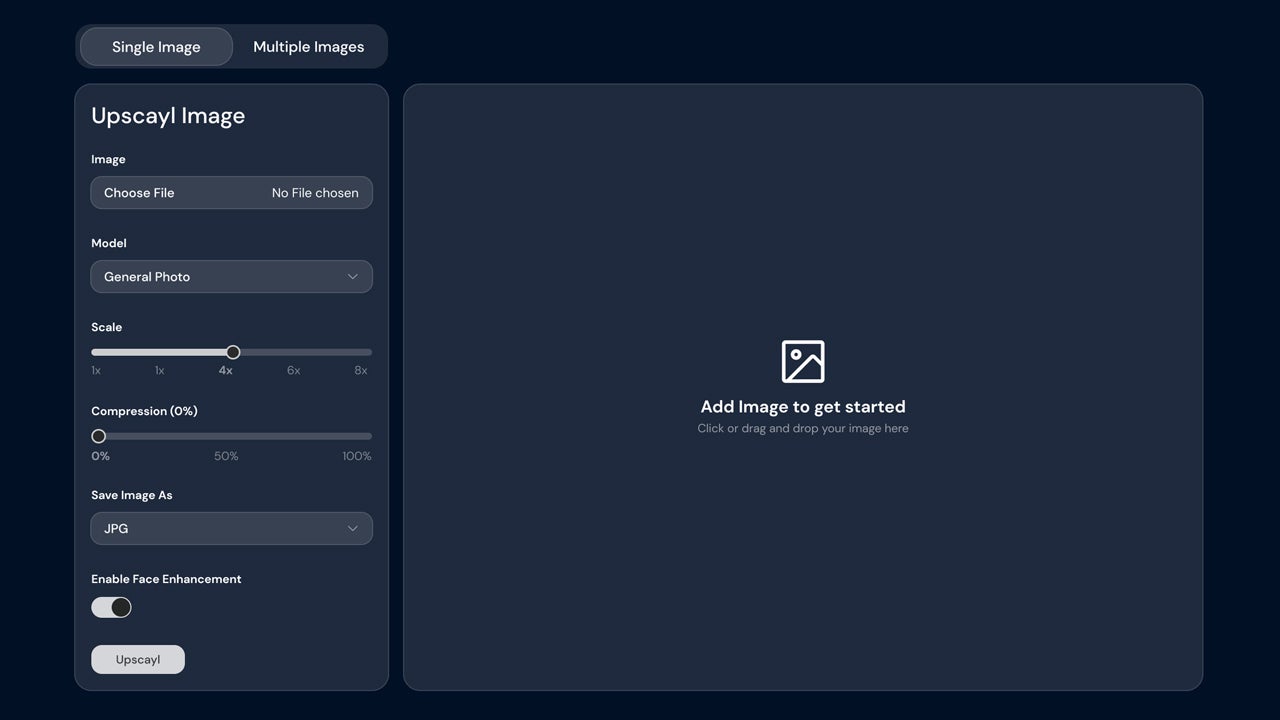Click the 'No File chosen' text
The height and width of the screenshot is (720, 1280).
click(315, 193)
